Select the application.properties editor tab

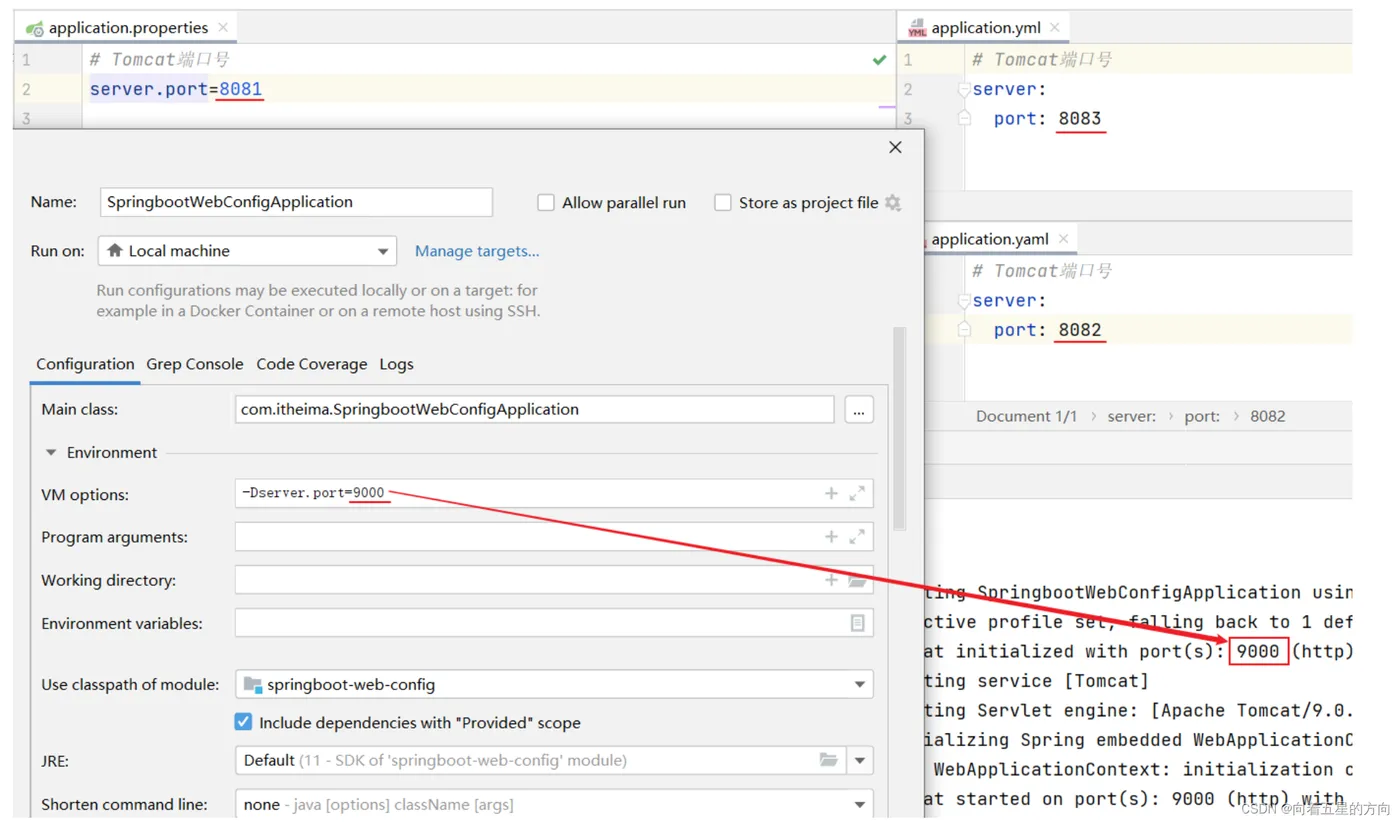coord(128,28)
